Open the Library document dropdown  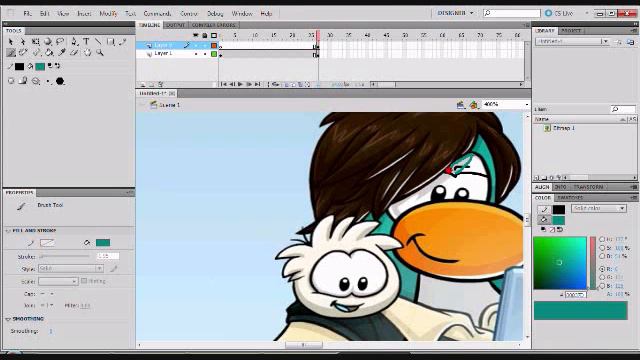572,41
